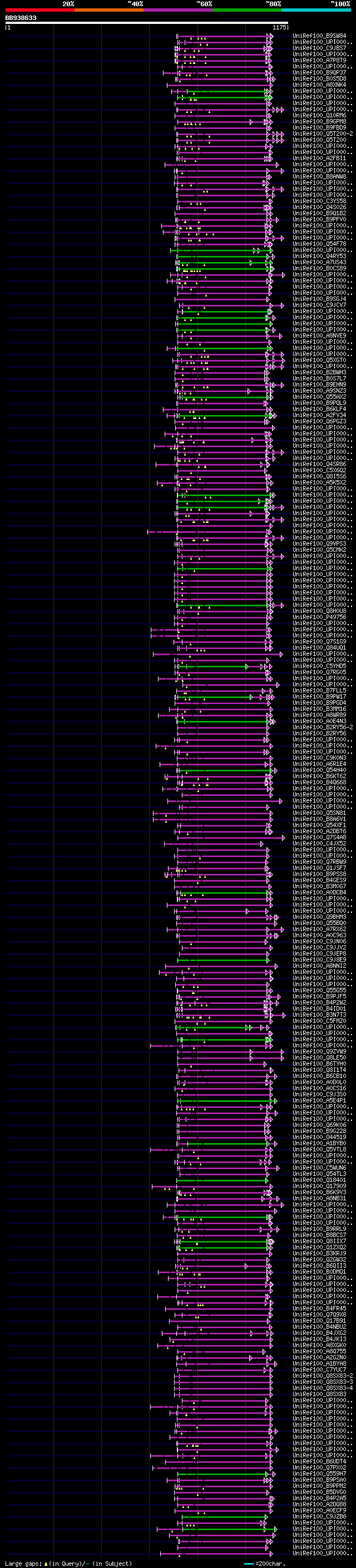Click the orange ~40% identity legend segment
The image size is (356, 1568).
(x=109, y=10)
